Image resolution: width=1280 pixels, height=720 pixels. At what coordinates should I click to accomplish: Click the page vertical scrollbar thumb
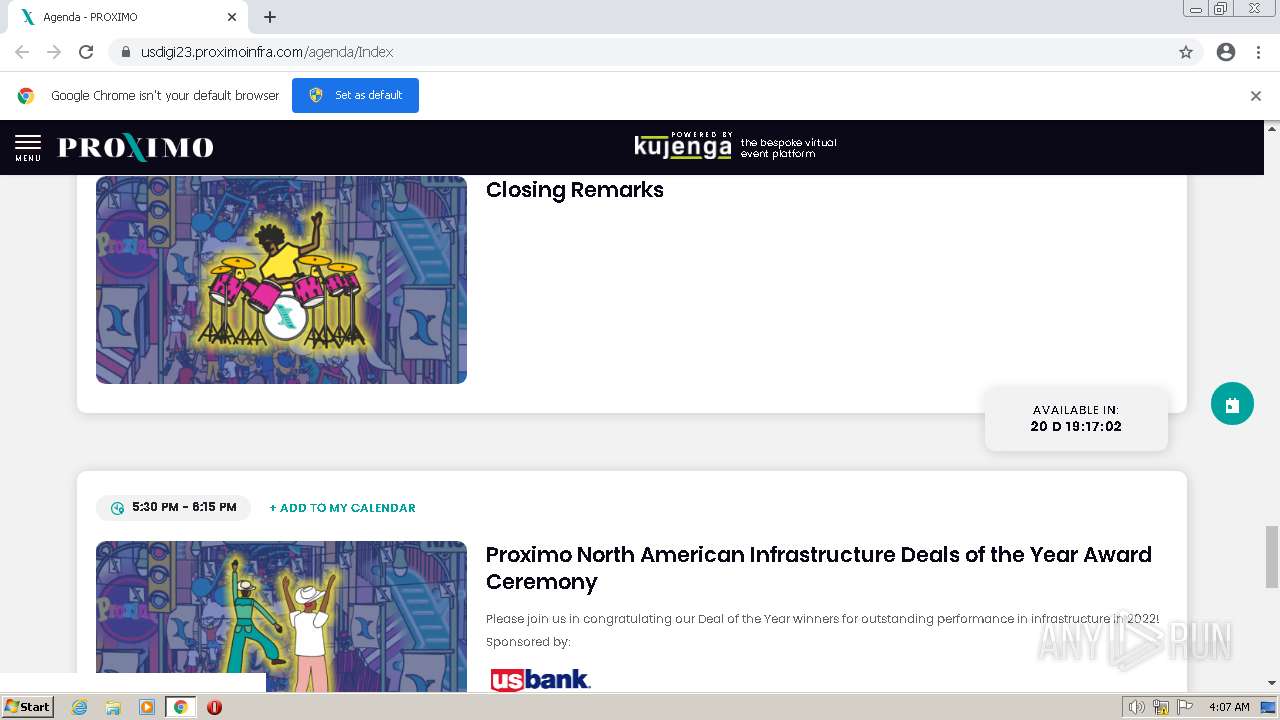tap(1272, 557)
